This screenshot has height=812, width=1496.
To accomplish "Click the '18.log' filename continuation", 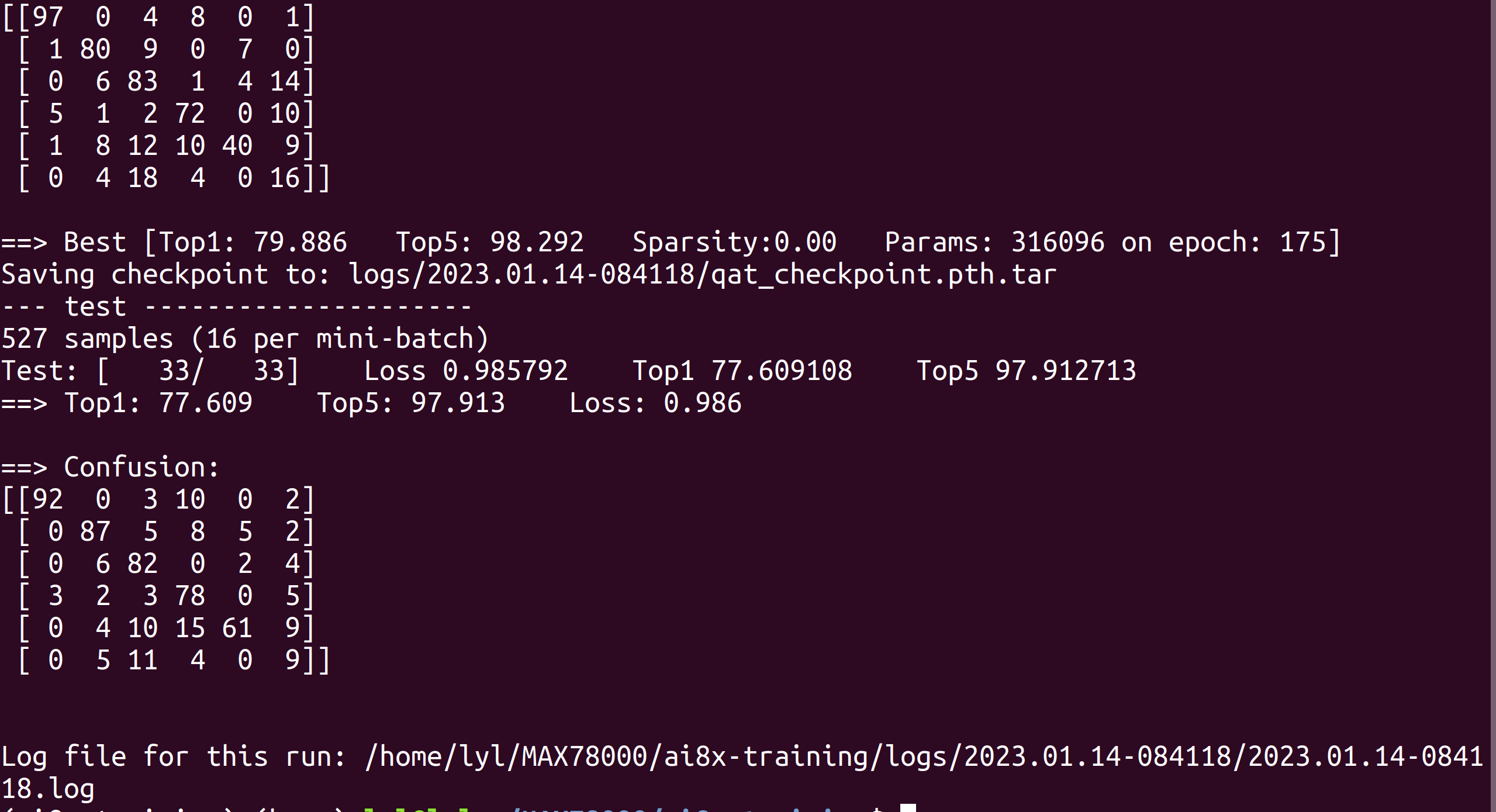I will click(48, 789).
